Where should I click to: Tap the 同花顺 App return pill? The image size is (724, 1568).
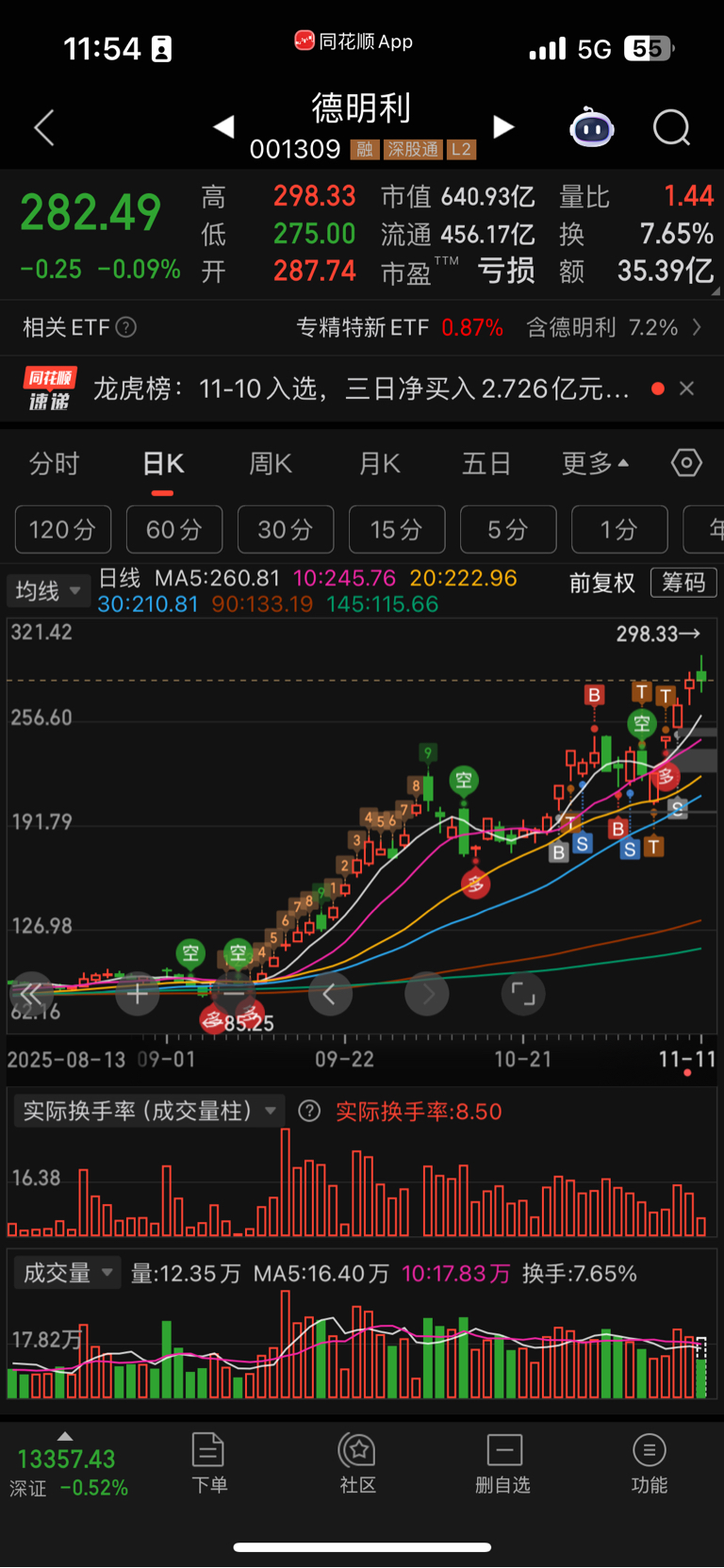(x=354, y=41)
